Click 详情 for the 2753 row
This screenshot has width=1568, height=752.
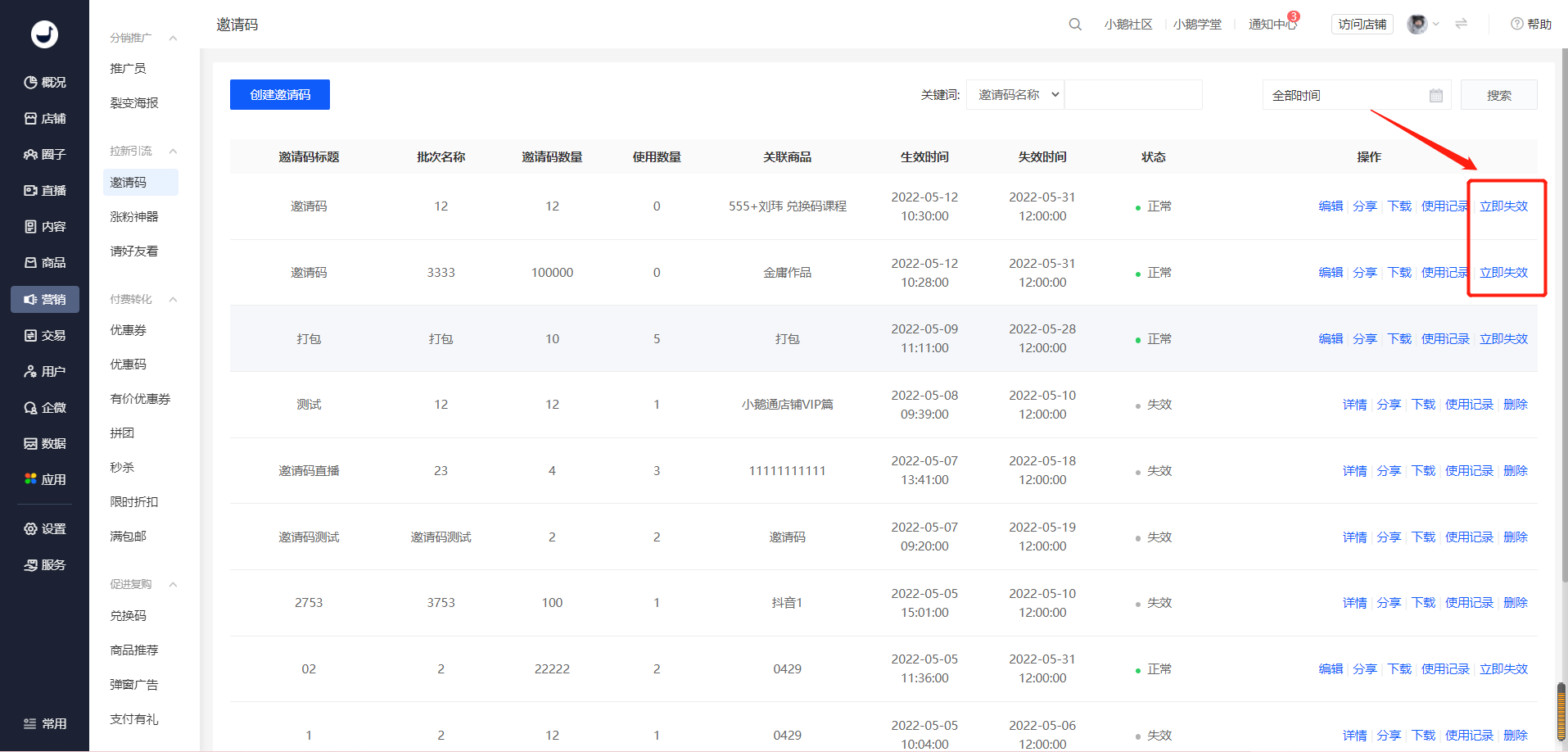tap(1354, 602)
